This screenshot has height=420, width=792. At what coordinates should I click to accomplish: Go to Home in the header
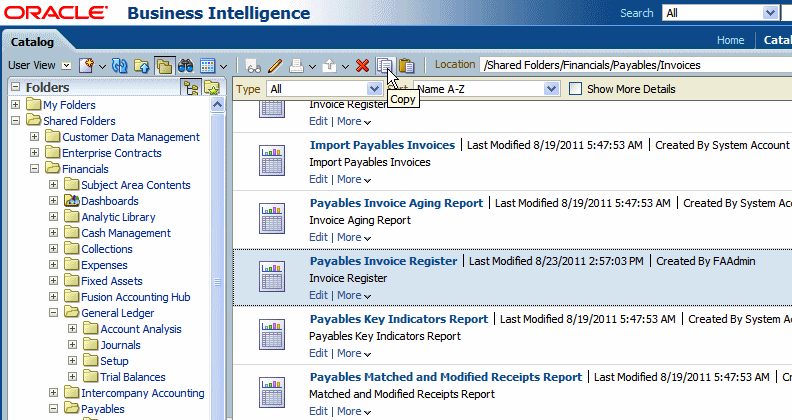coord(730,40)
